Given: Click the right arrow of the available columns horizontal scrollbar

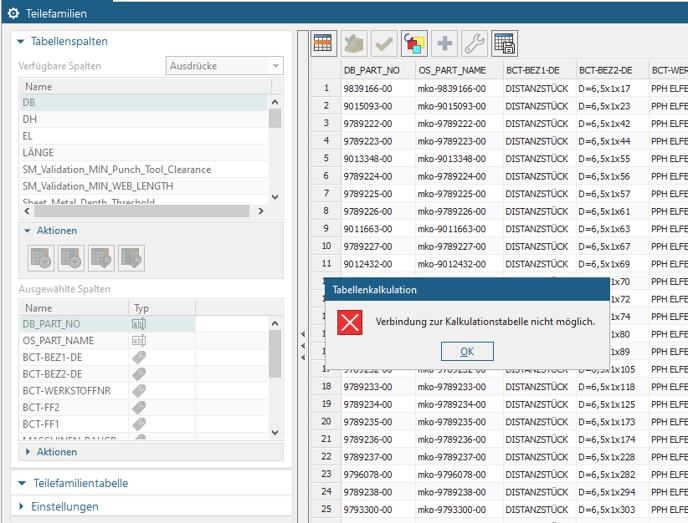Looking at the screenshot, I should (261, 211).
